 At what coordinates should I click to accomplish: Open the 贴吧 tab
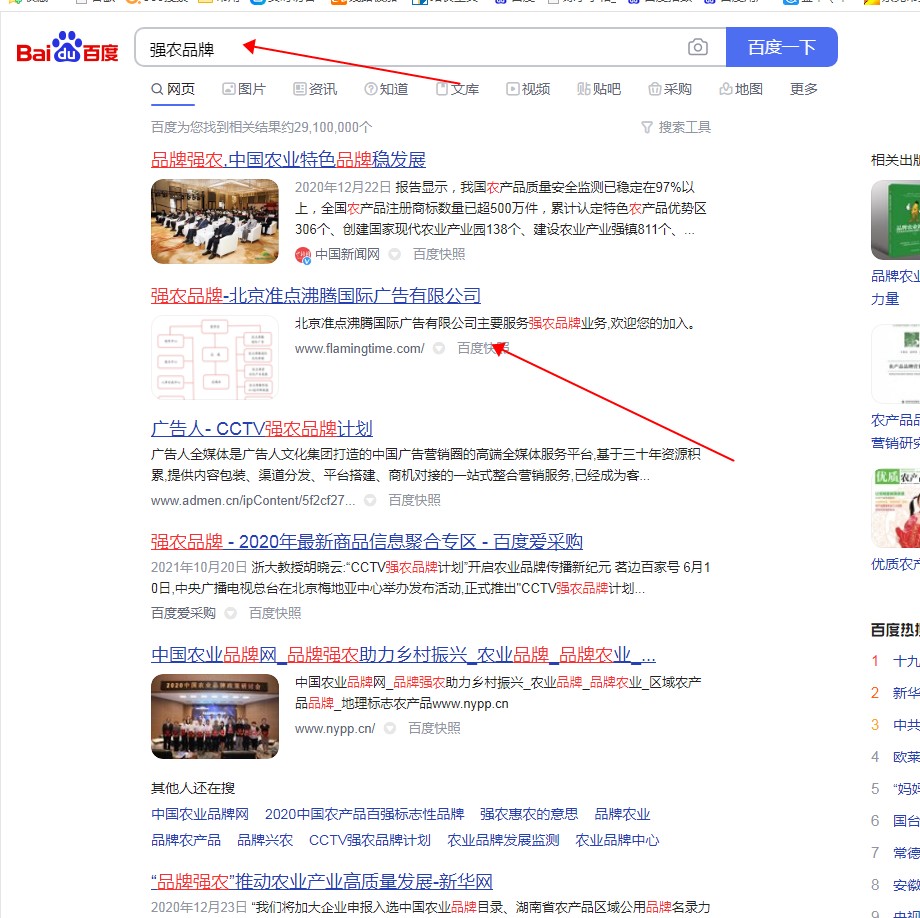[x=599, y=89]
